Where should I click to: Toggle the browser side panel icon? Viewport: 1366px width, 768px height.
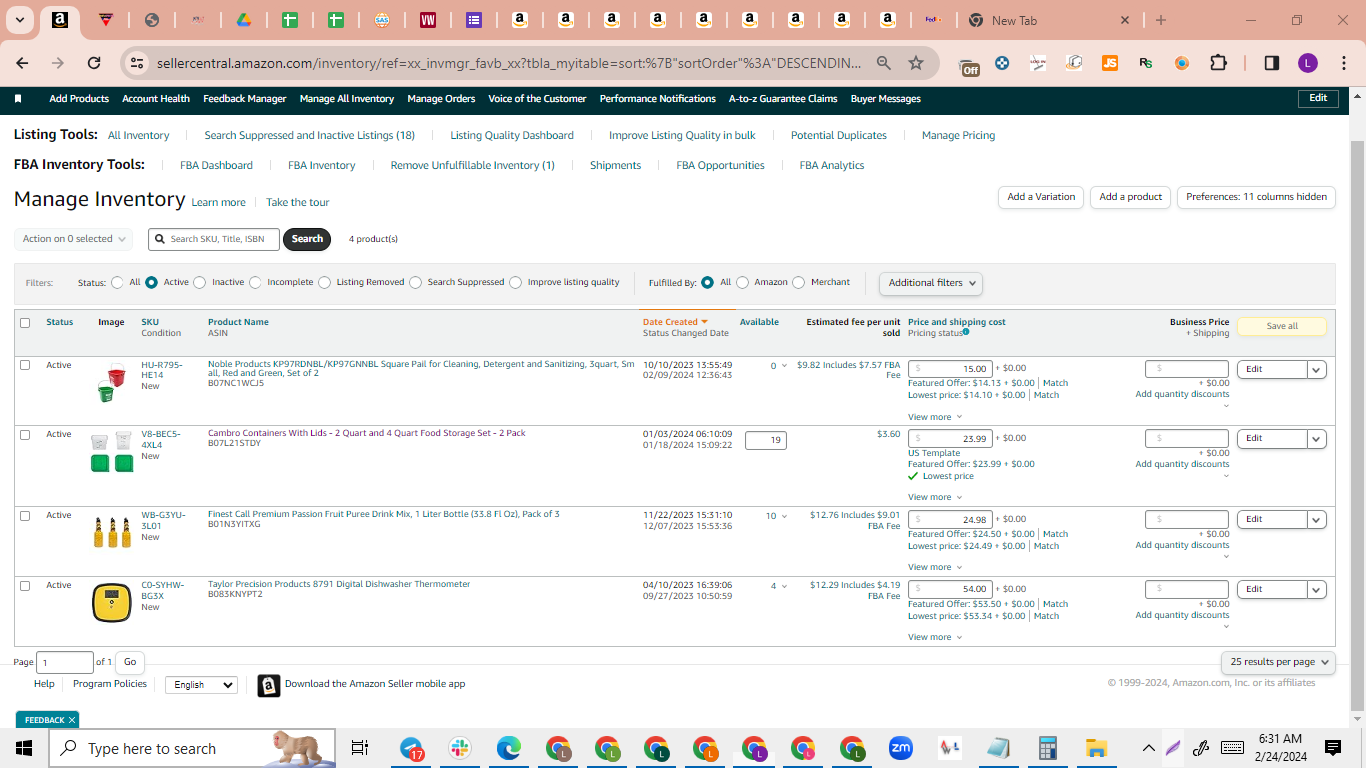pyautogui.click(x=1272, y=63)
